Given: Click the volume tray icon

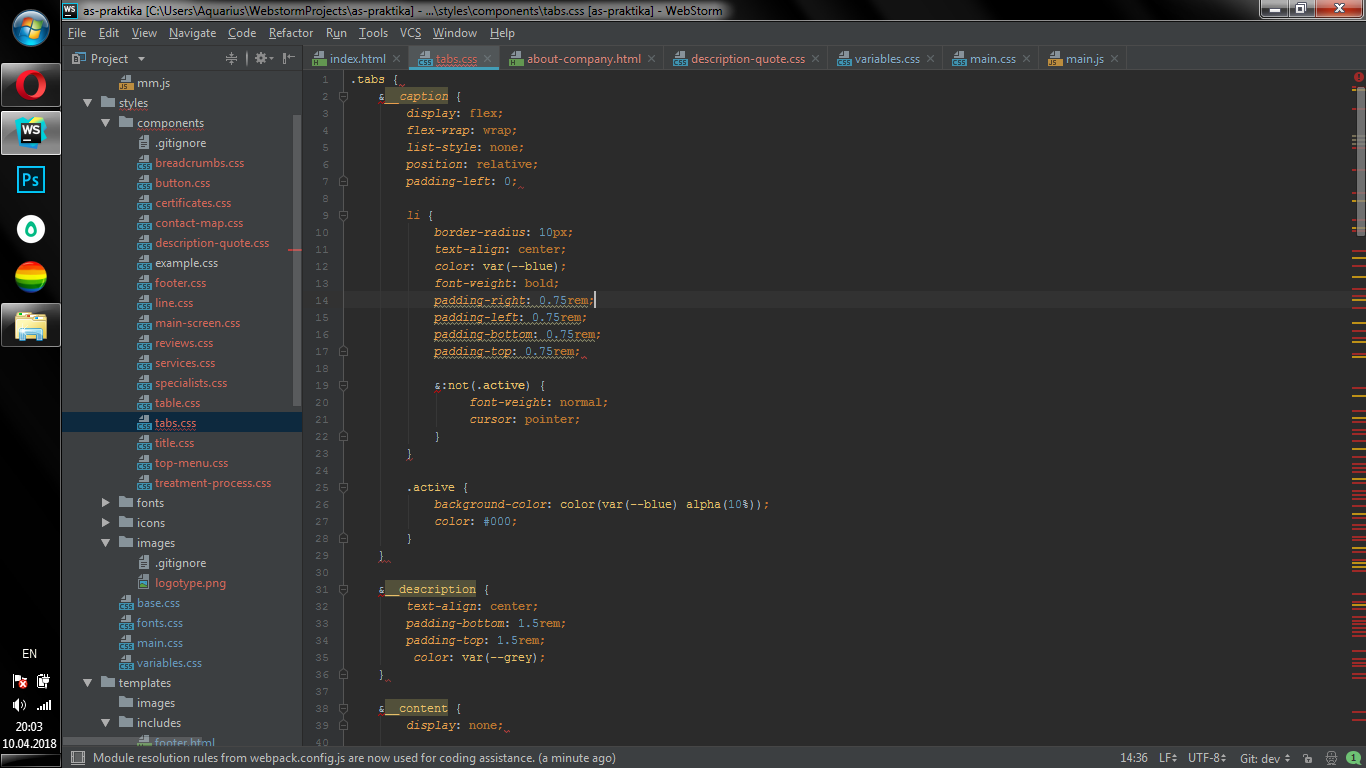Looking at the screenshot, I should point(20,704).
